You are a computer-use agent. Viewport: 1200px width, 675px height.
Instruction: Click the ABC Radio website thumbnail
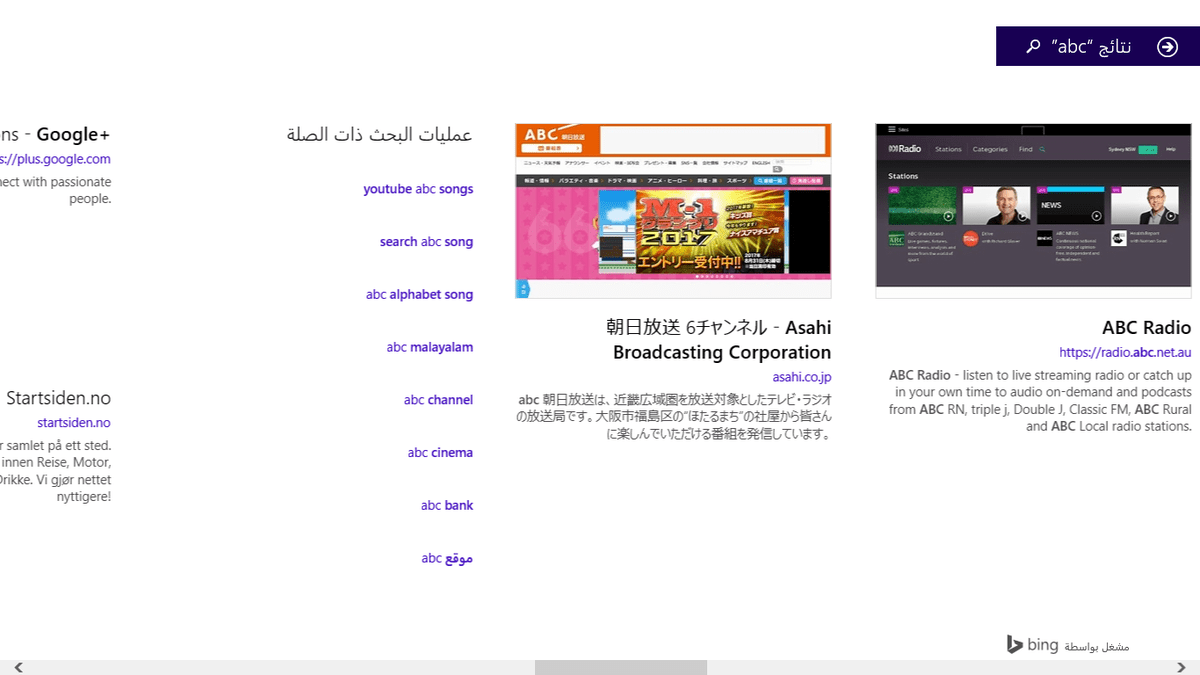tap(1032, 210)
